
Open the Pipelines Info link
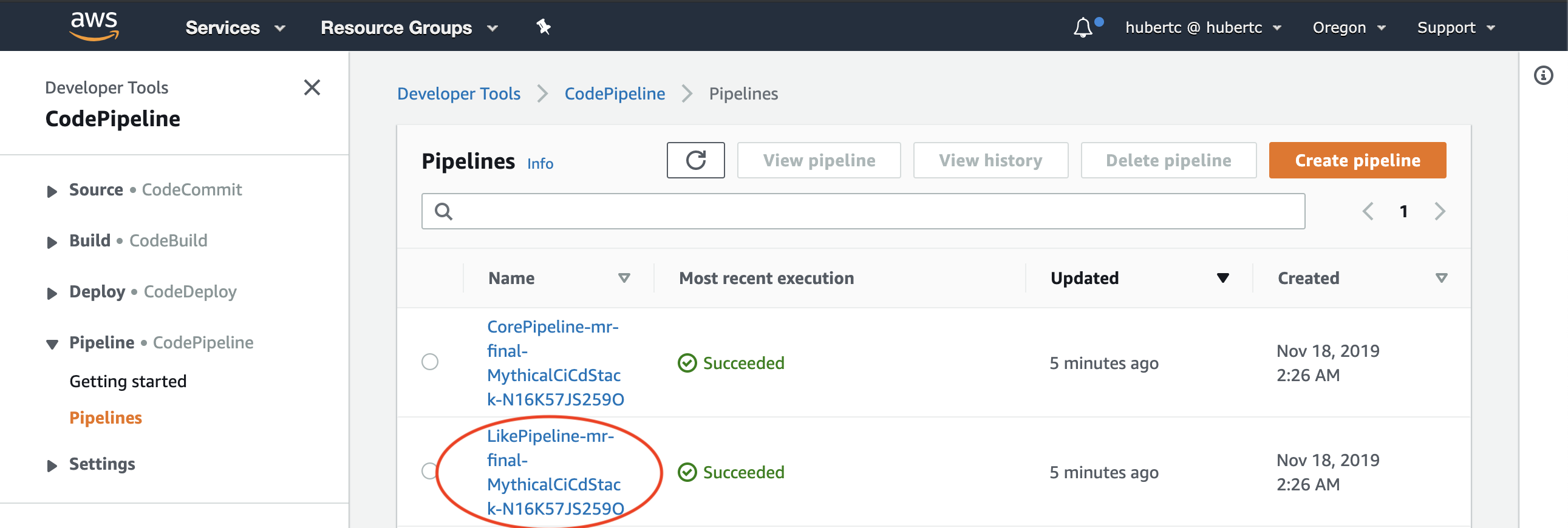540,164
